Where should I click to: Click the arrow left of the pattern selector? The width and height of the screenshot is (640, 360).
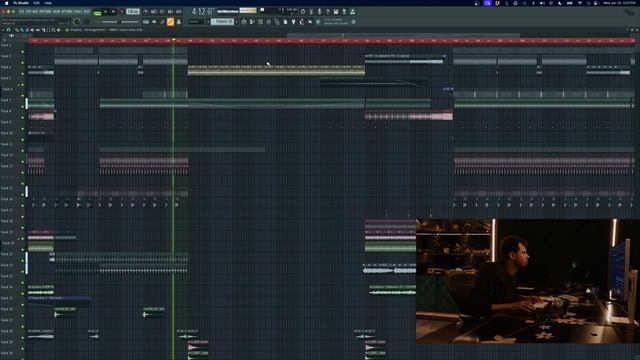(x=208, y=22)
